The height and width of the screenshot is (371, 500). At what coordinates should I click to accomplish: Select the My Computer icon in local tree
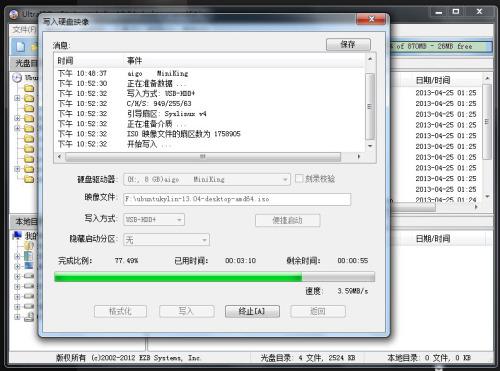[x=17, y=236]
